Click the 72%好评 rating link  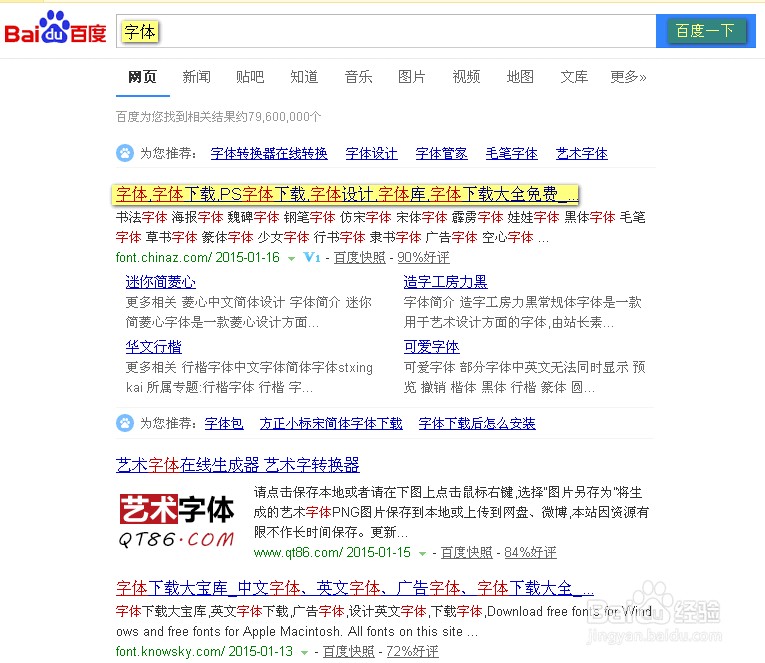coord(413,652)
